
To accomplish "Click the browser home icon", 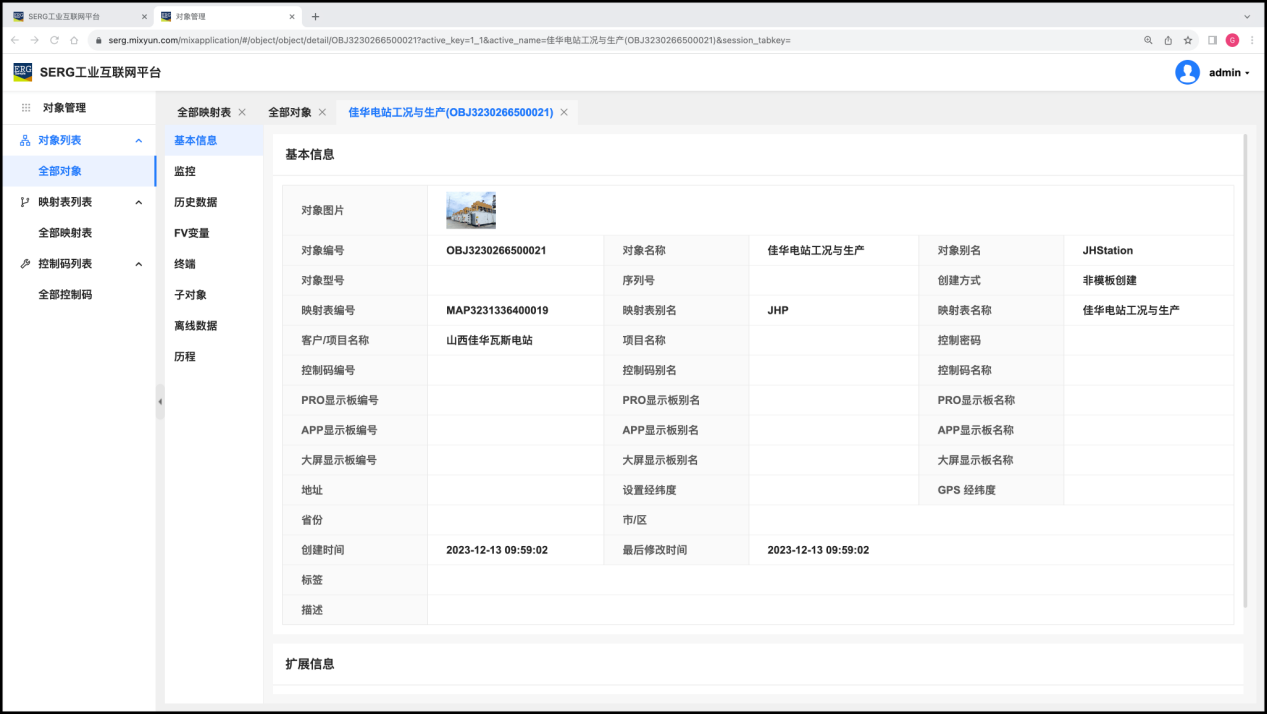I will pos(74,40).
